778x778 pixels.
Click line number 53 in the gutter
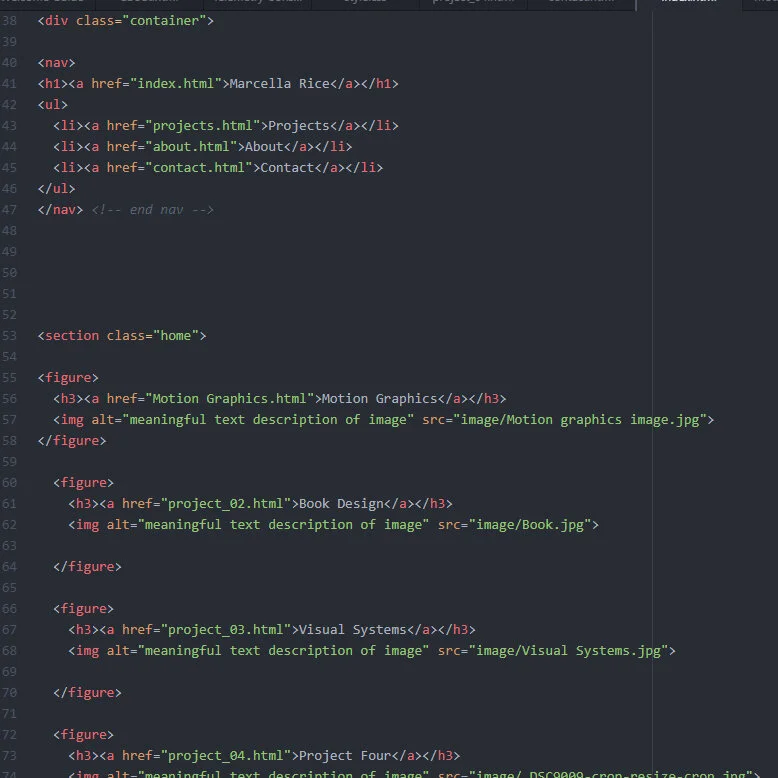point(9,336)
